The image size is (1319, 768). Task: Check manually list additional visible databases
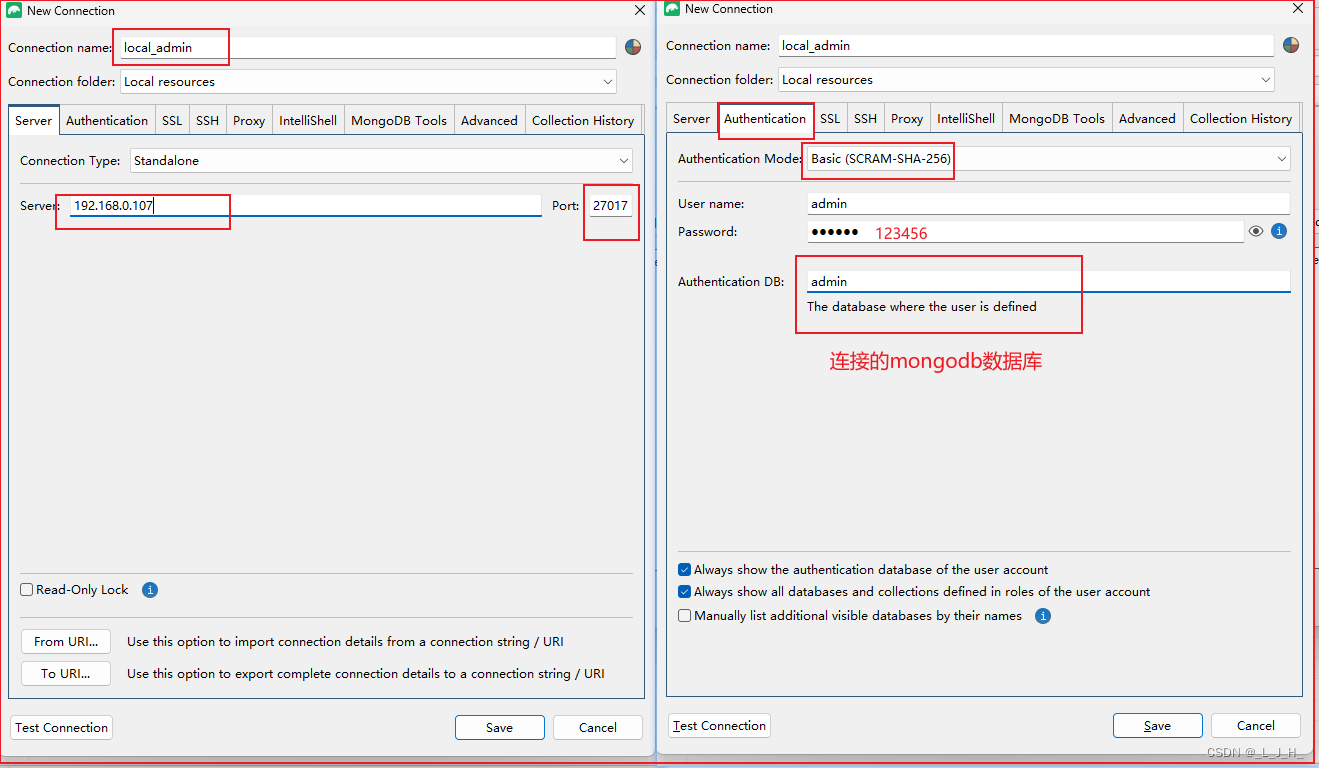pos(685,616)
